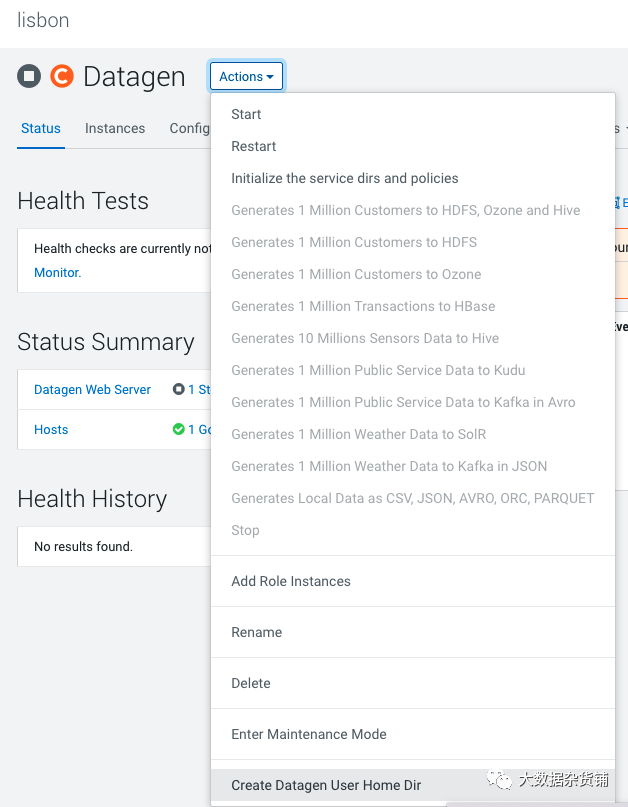Open the Datagen Web Server link

(92, 390)
